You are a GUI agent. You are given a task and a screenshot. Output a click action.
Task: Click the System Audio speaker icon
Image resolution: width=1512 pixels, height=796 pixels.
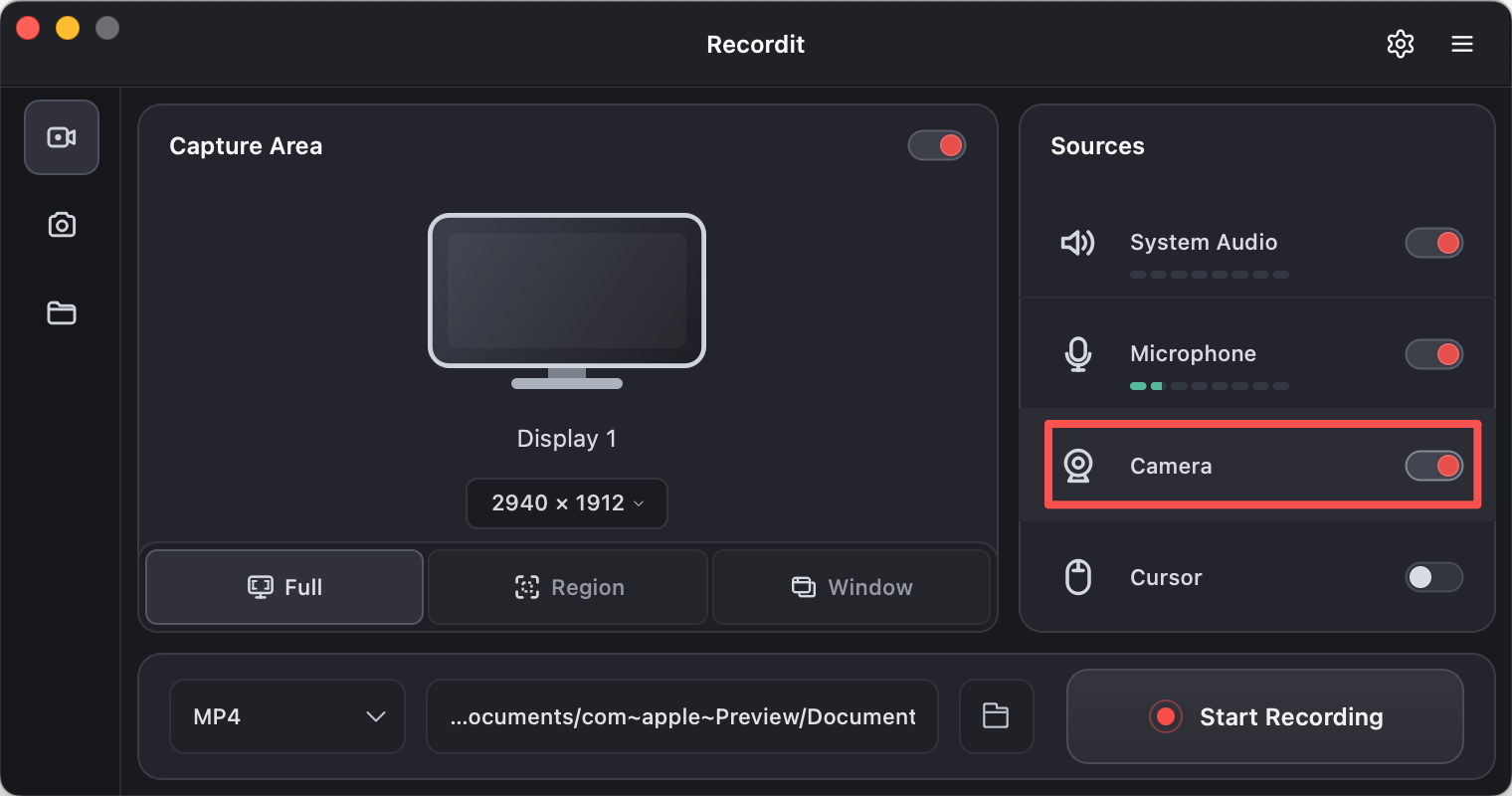tap(1077, 243)
